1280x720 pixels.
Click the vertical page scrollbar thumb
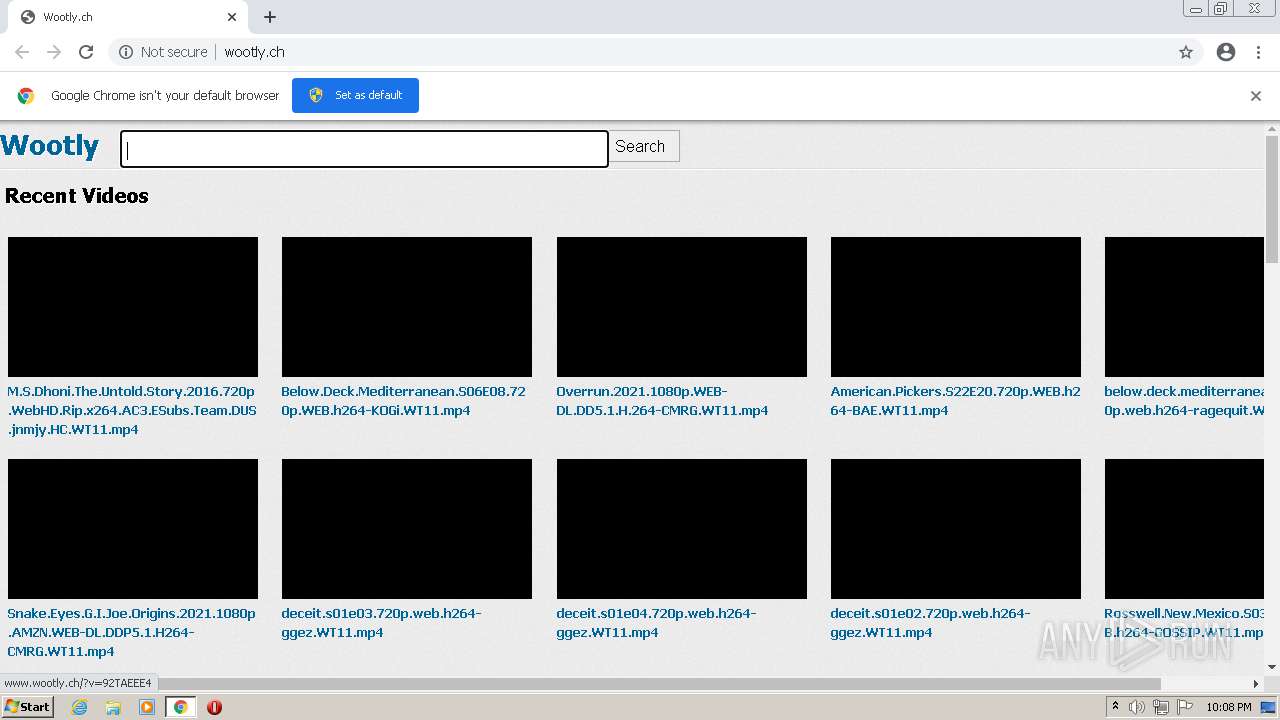(1272, 200)
